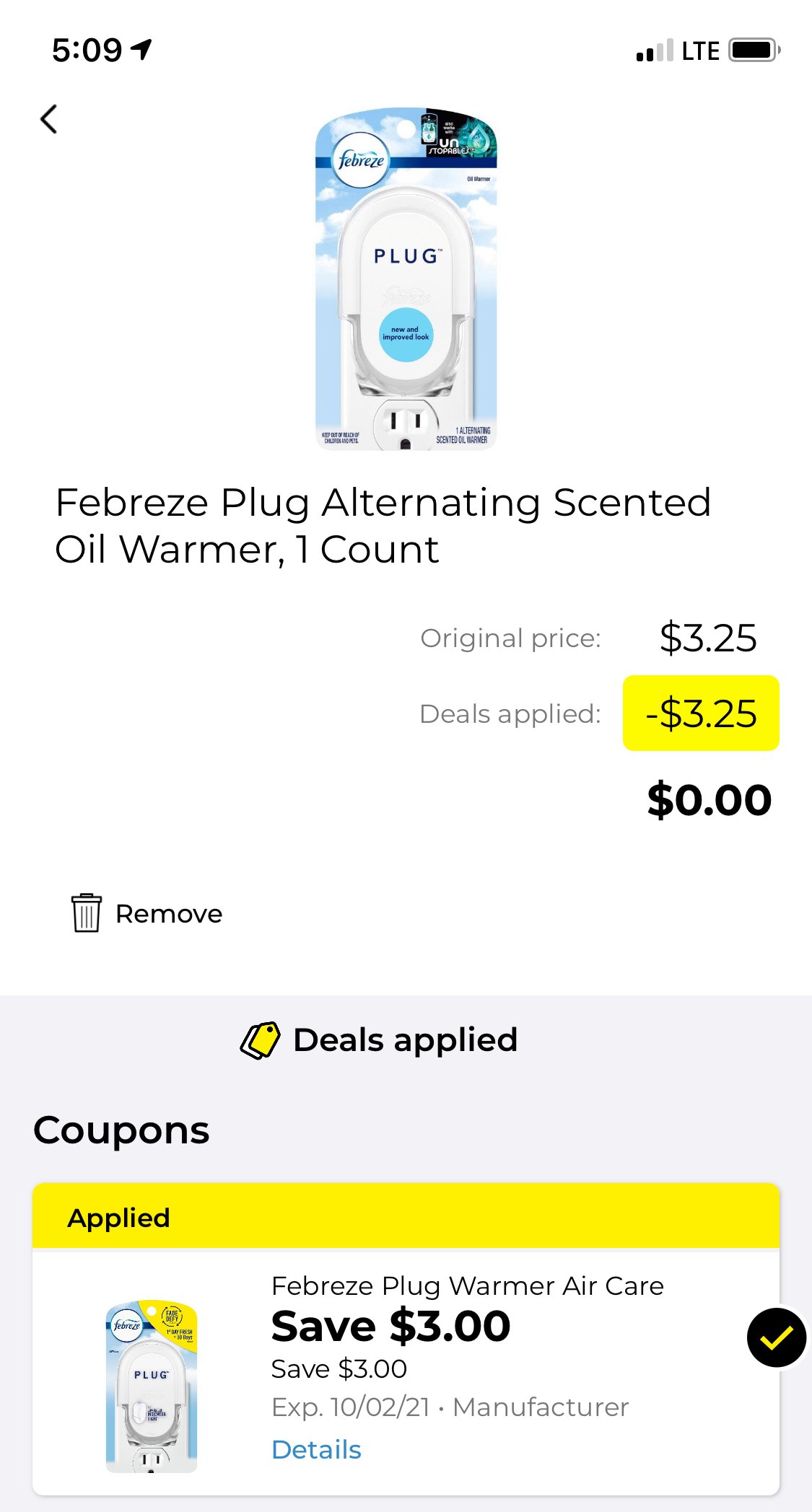Tap the 5:09 clock in status bar
The width and height of the screenshot is (812, 1512).
[x=87, y=50]
